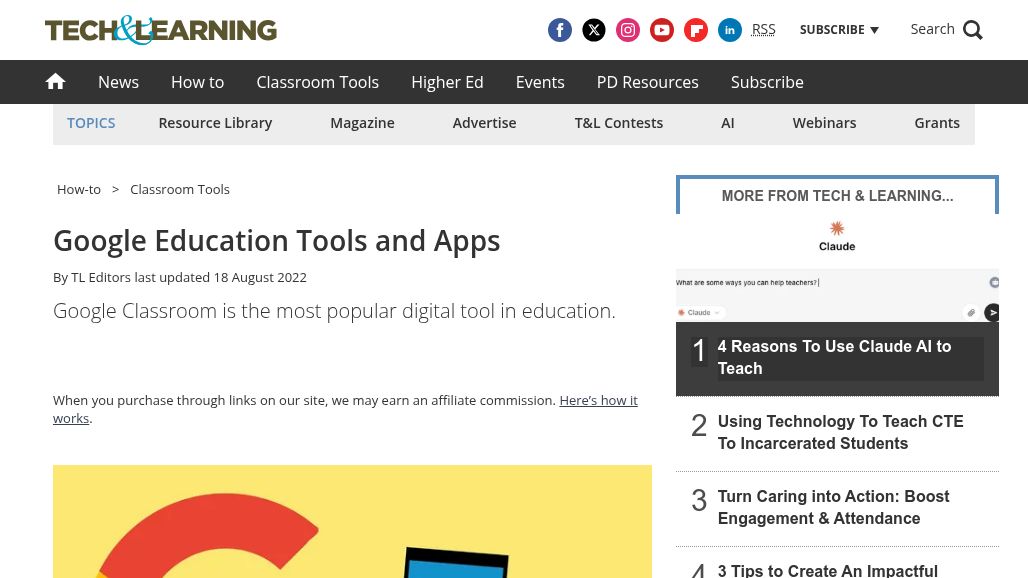Select Subscribe in the main navigation bar
Viewport: 1028px width, 578px height.
point(767,82)
